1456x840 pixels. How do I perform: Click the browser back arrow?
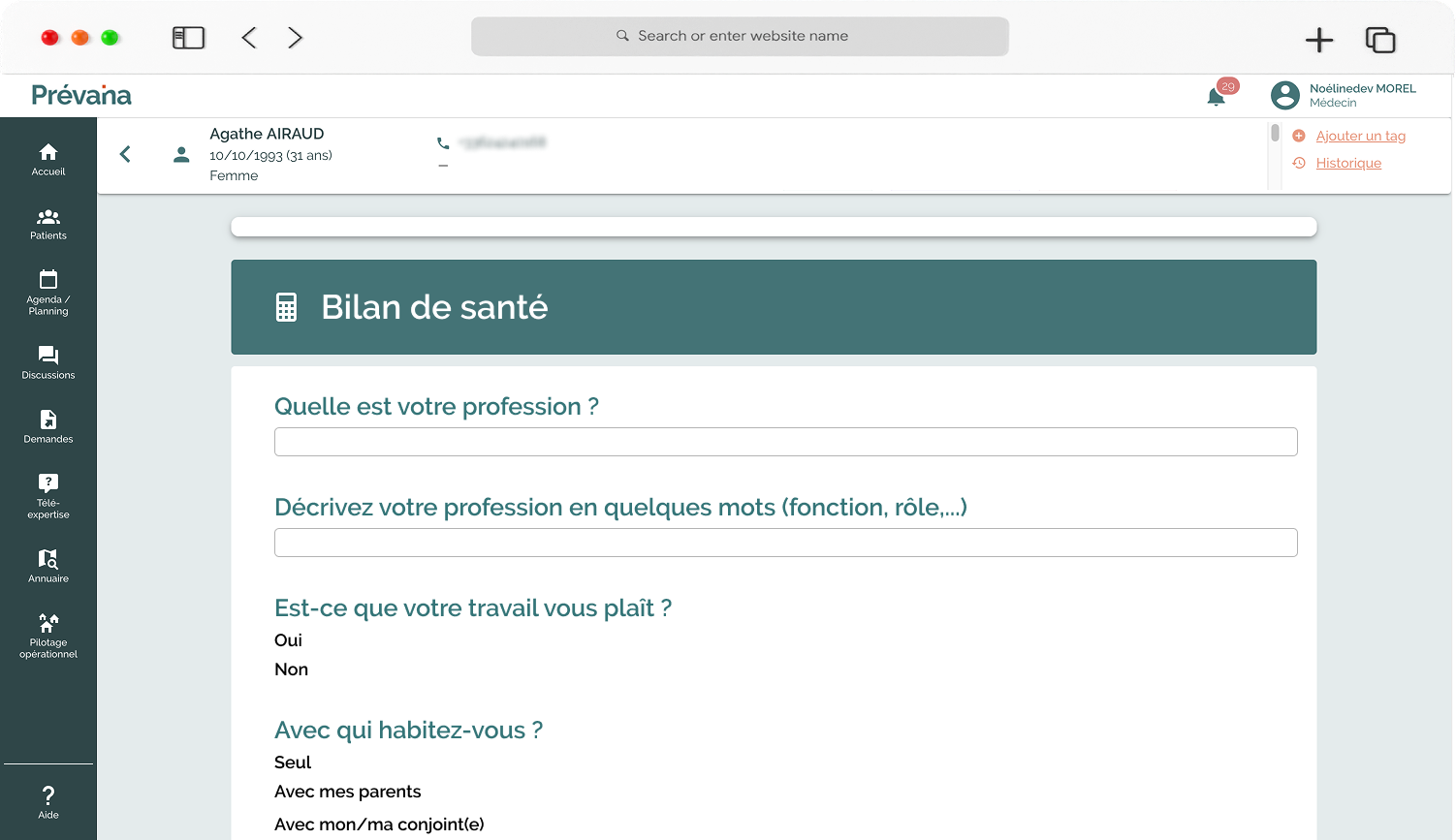point(249,38)
